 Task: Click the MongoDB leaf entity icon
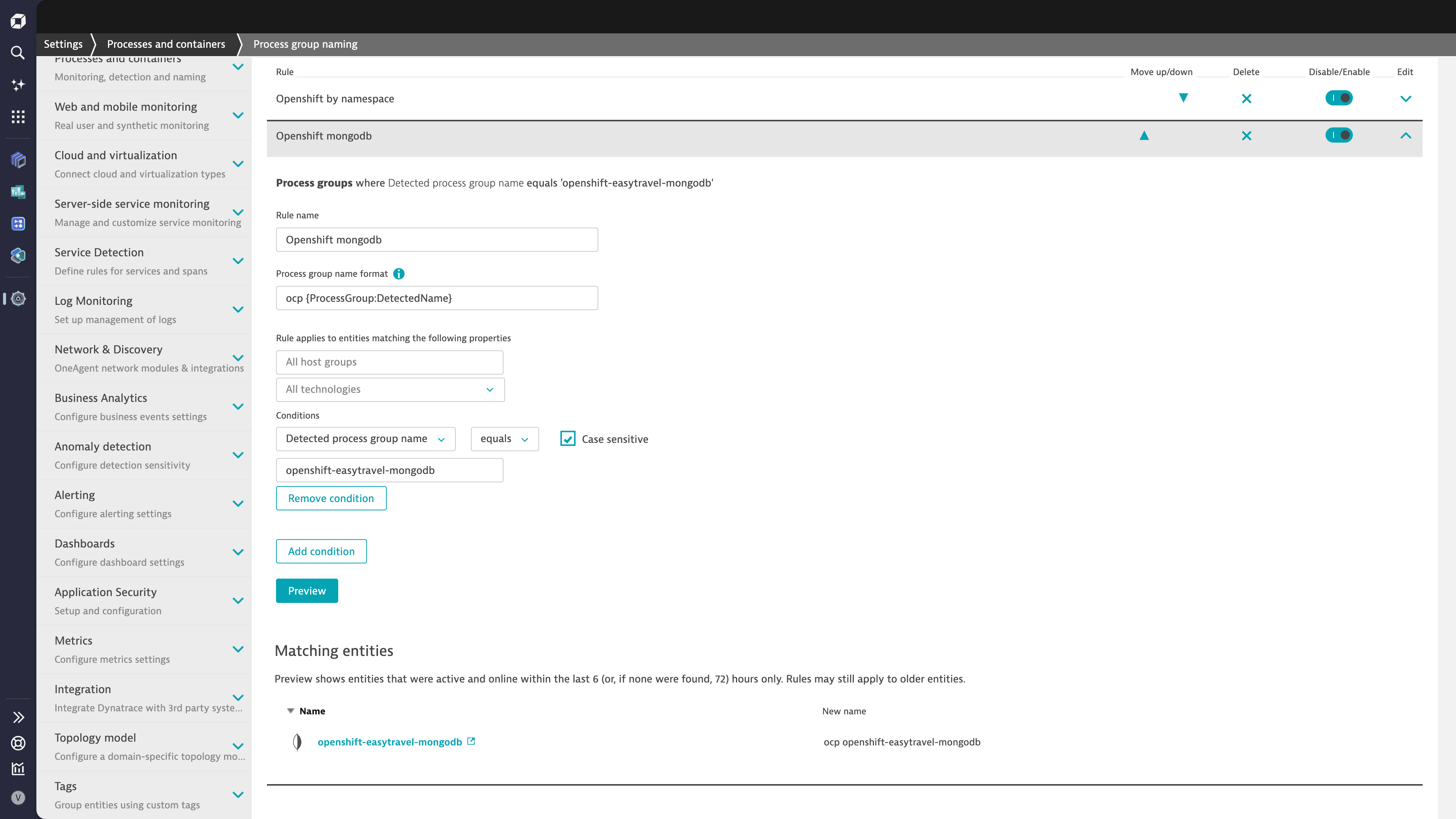click(x=297, y=742)
